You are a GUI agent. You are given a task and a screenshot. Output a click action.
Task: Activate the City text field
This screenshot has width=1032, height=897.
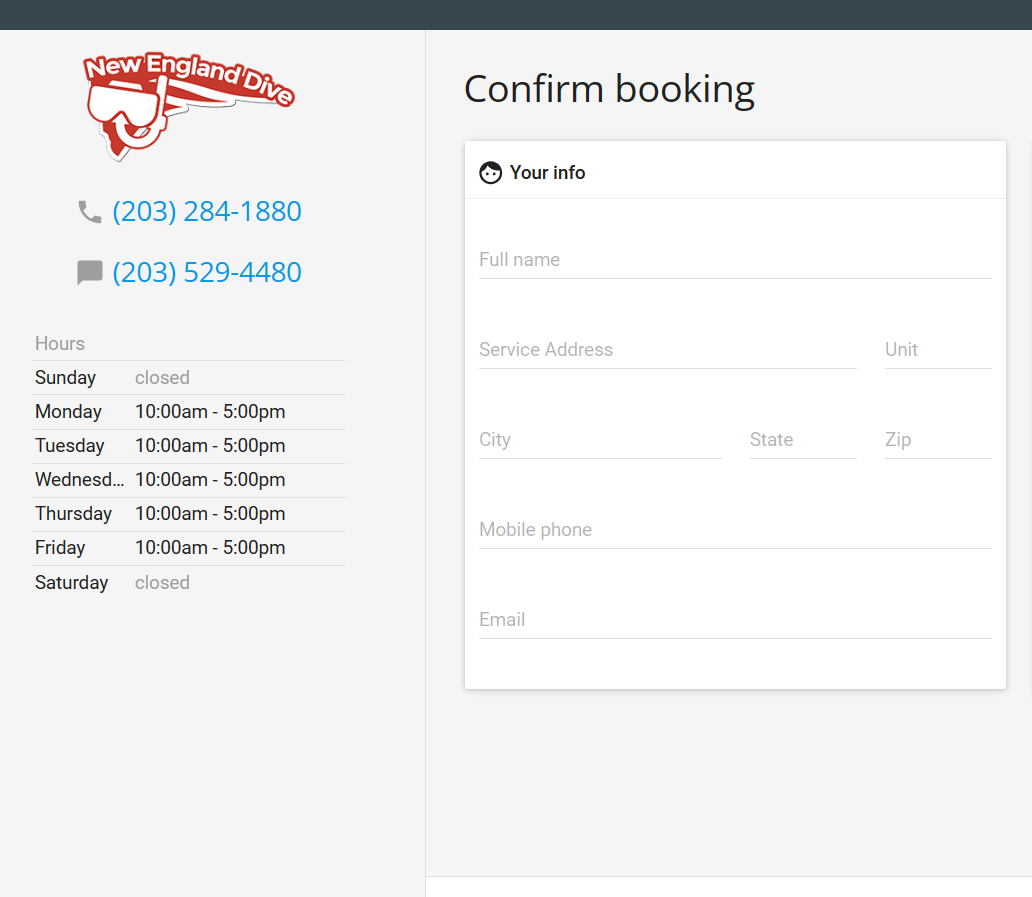tap(600, 440)
